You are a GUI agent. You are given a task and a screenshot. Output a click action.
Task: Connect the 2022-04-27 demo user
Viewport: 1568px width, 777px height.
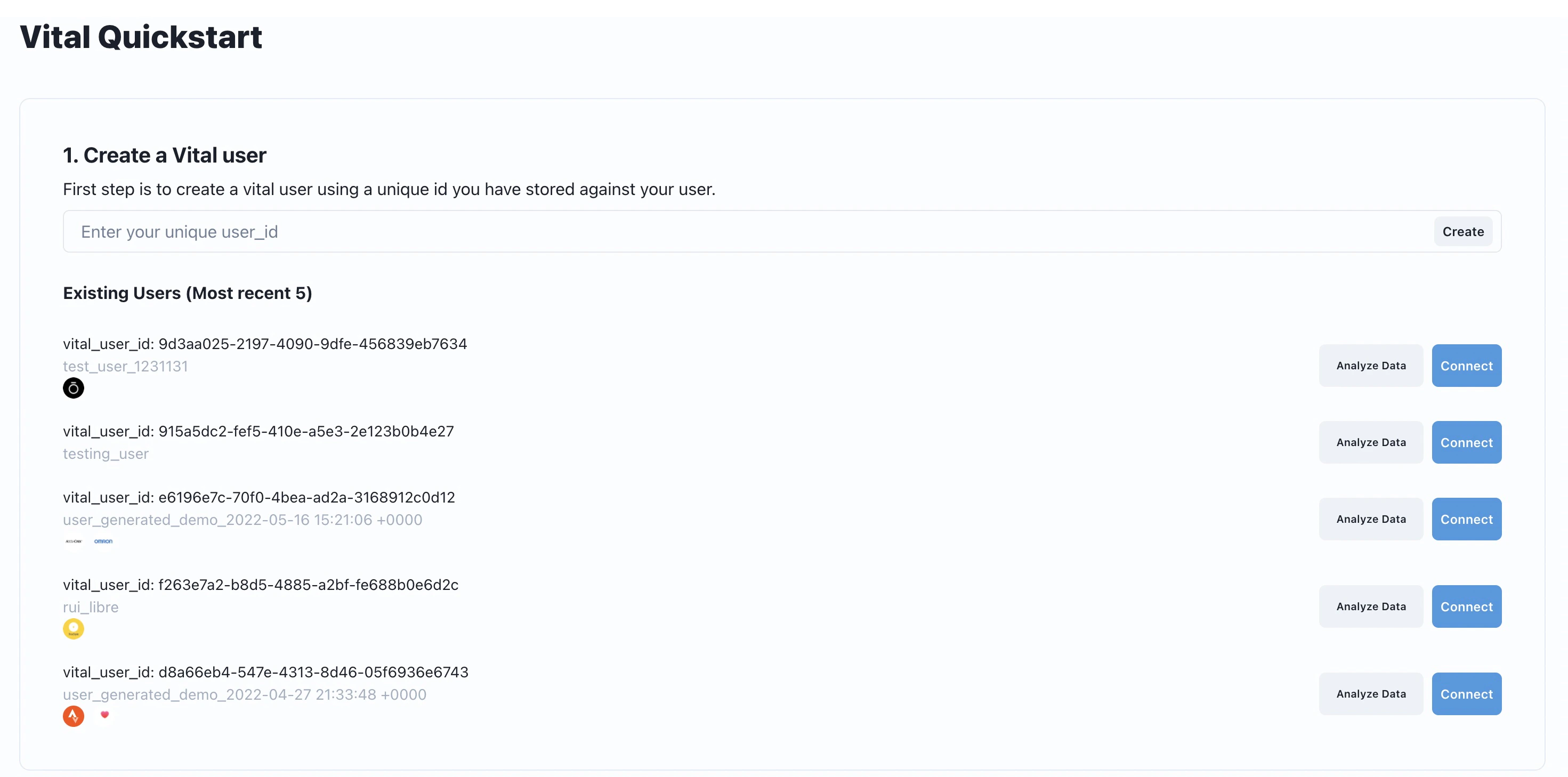point(1466,694)
